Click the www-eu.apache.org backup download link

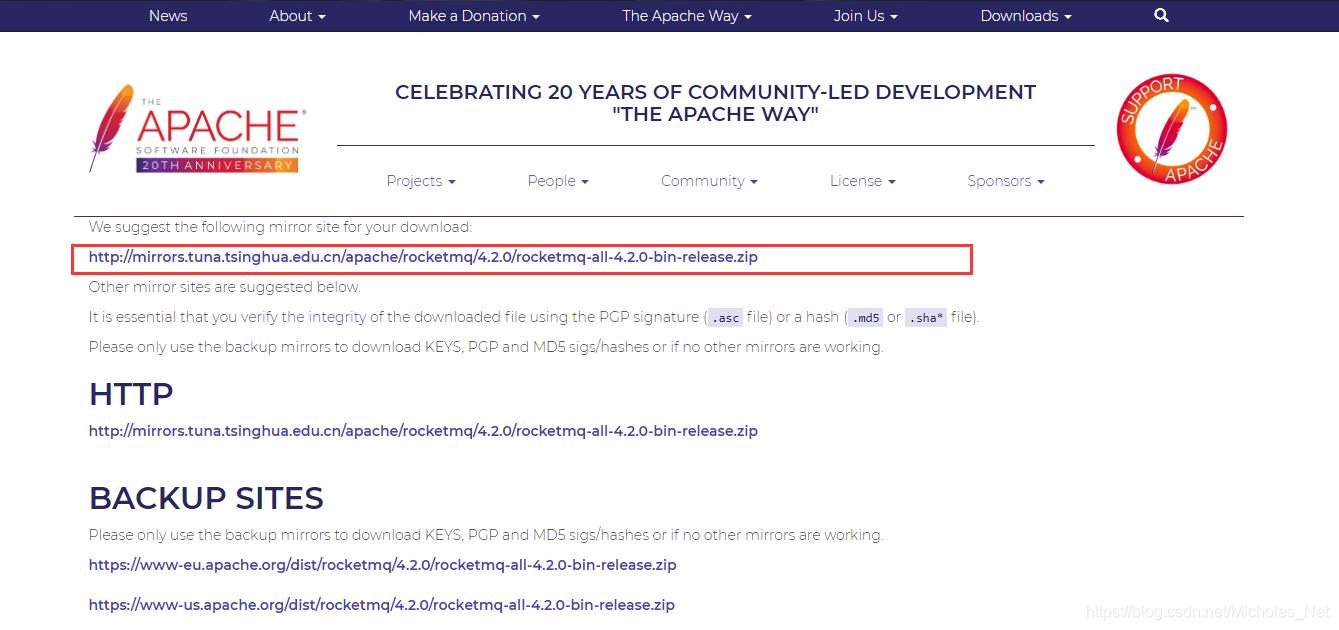pos(382,565)
